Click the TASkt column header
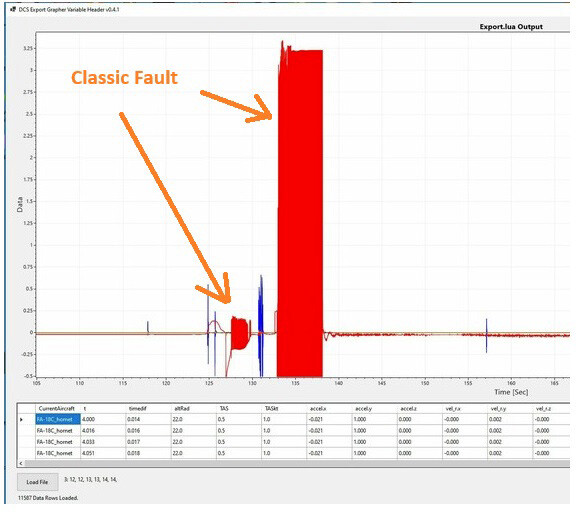 point(284,408)
